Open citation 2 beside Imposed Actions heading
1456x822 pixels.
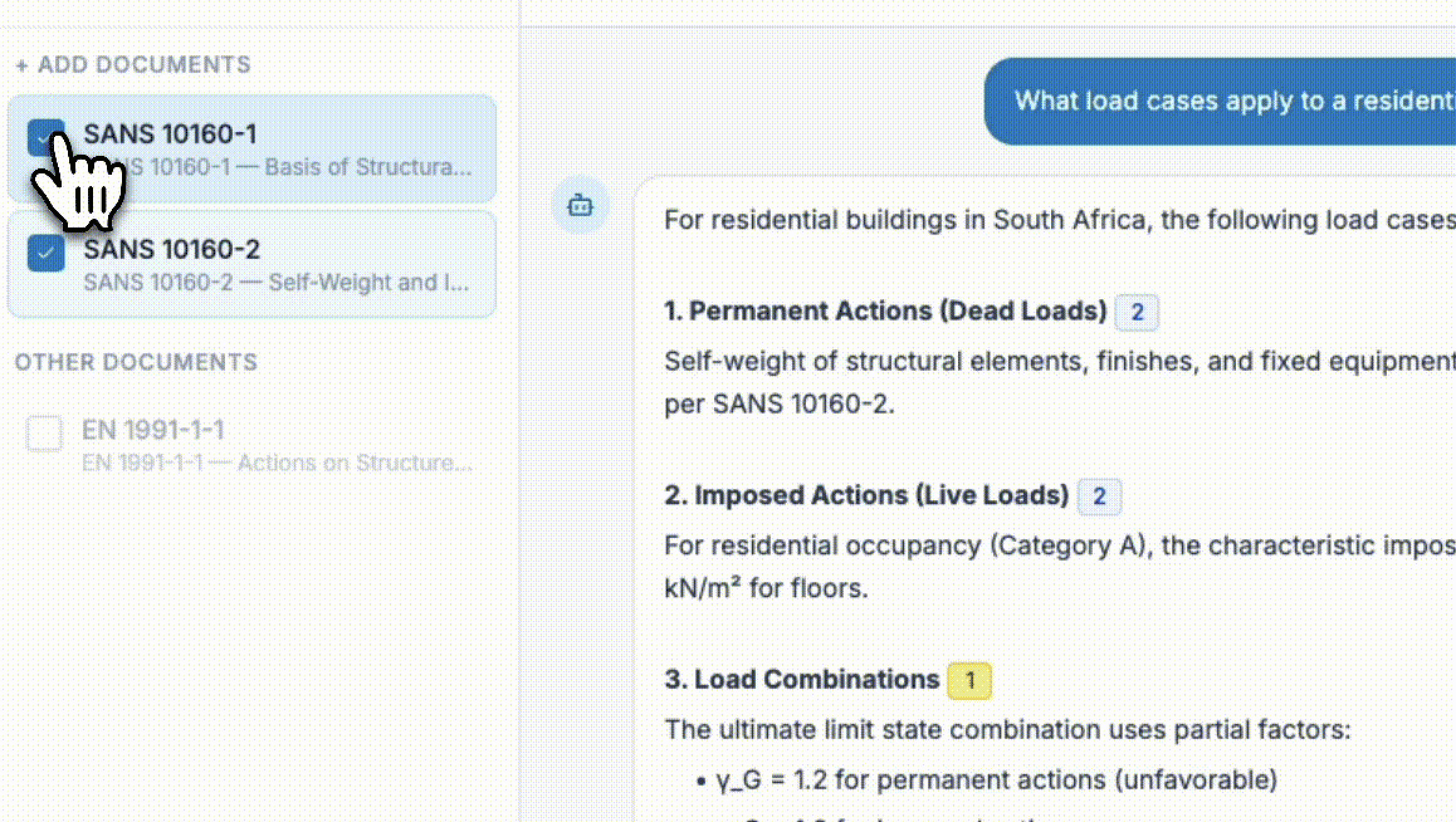(x=1099, y=496)
